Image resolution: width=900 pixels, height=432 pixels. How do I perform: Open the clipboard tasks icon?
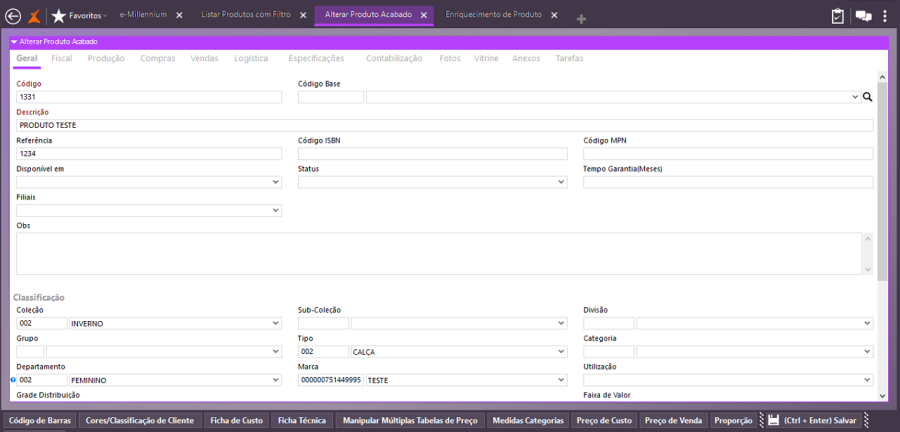[837, 16]
